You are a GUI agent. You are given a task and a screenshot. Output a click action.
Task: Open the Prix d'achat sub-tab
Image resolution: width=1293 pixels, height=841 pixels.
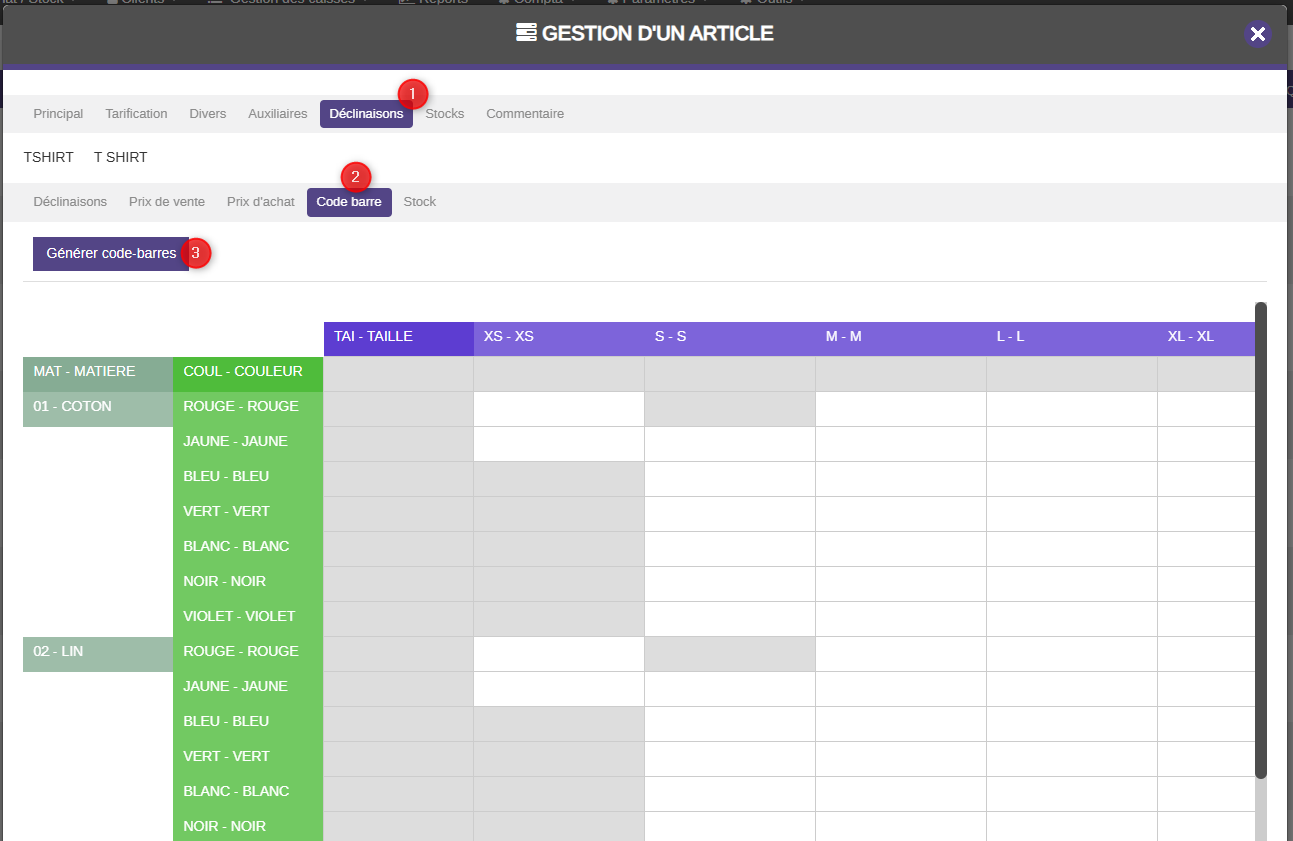pyautogui.click(x=261, y=202)
